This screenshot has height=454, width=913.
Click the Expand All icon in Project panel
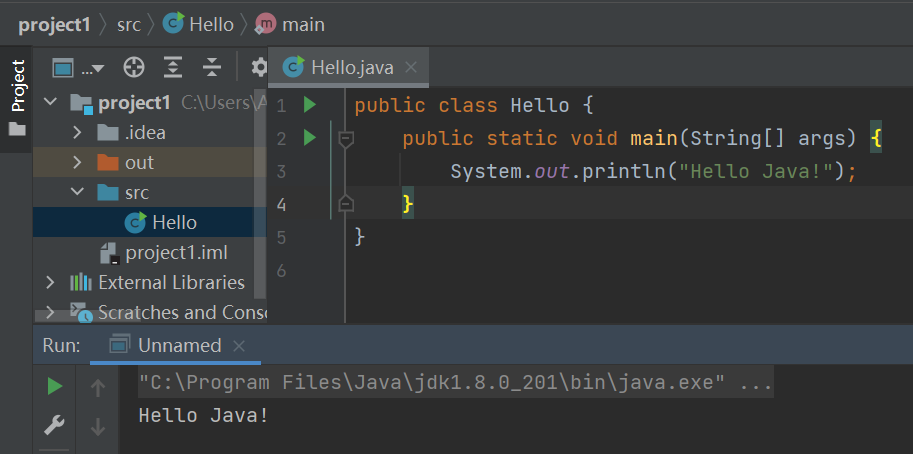[x=173, y=67]
